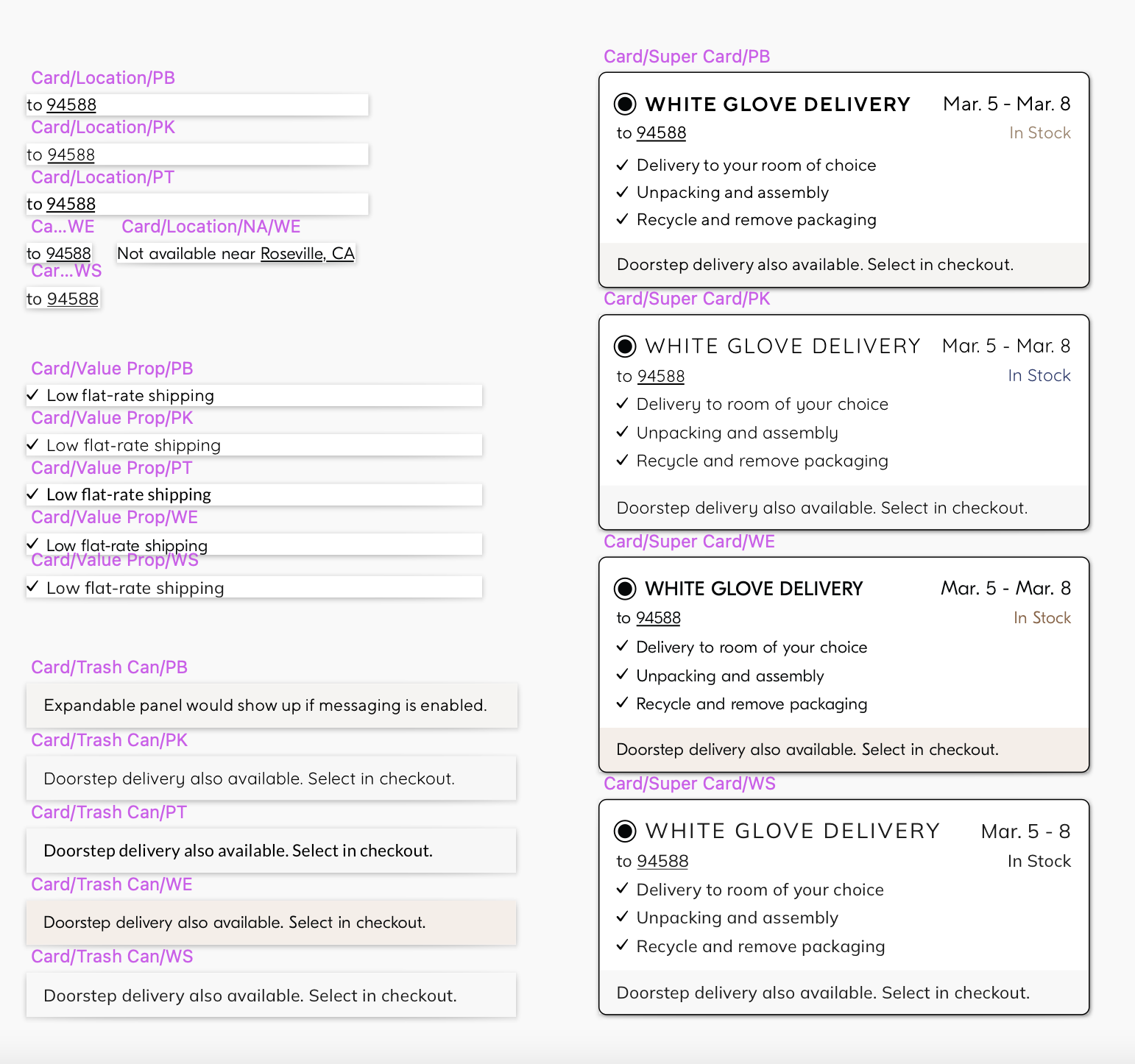Click checkmark beside 'Unpacking and assembly' in Super Card/PK
The width and height of the screenshot is (1135, 1064).
[623, 432]
